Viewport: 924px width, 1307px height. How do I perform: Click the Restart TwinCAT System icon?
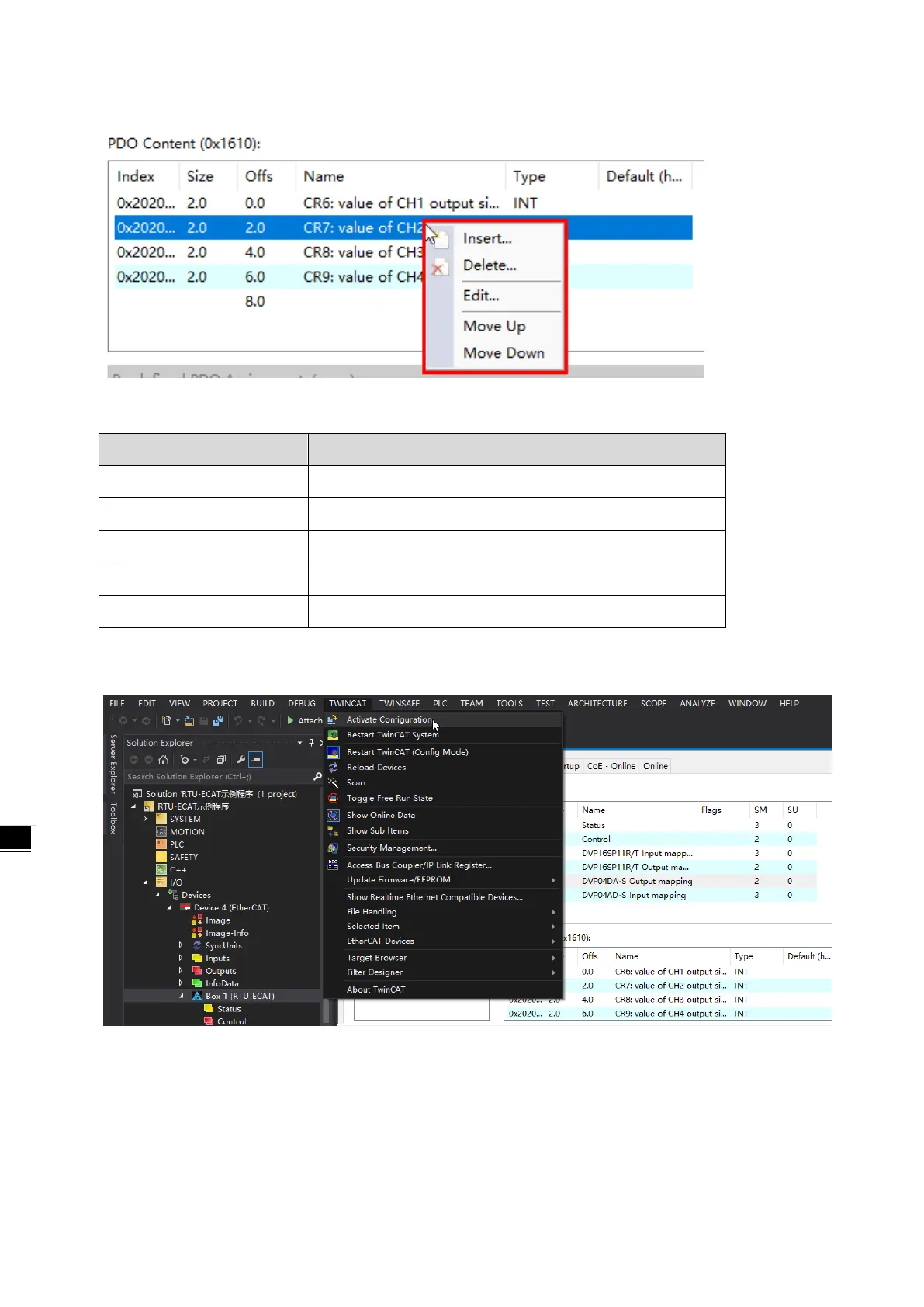pos(333,735)
